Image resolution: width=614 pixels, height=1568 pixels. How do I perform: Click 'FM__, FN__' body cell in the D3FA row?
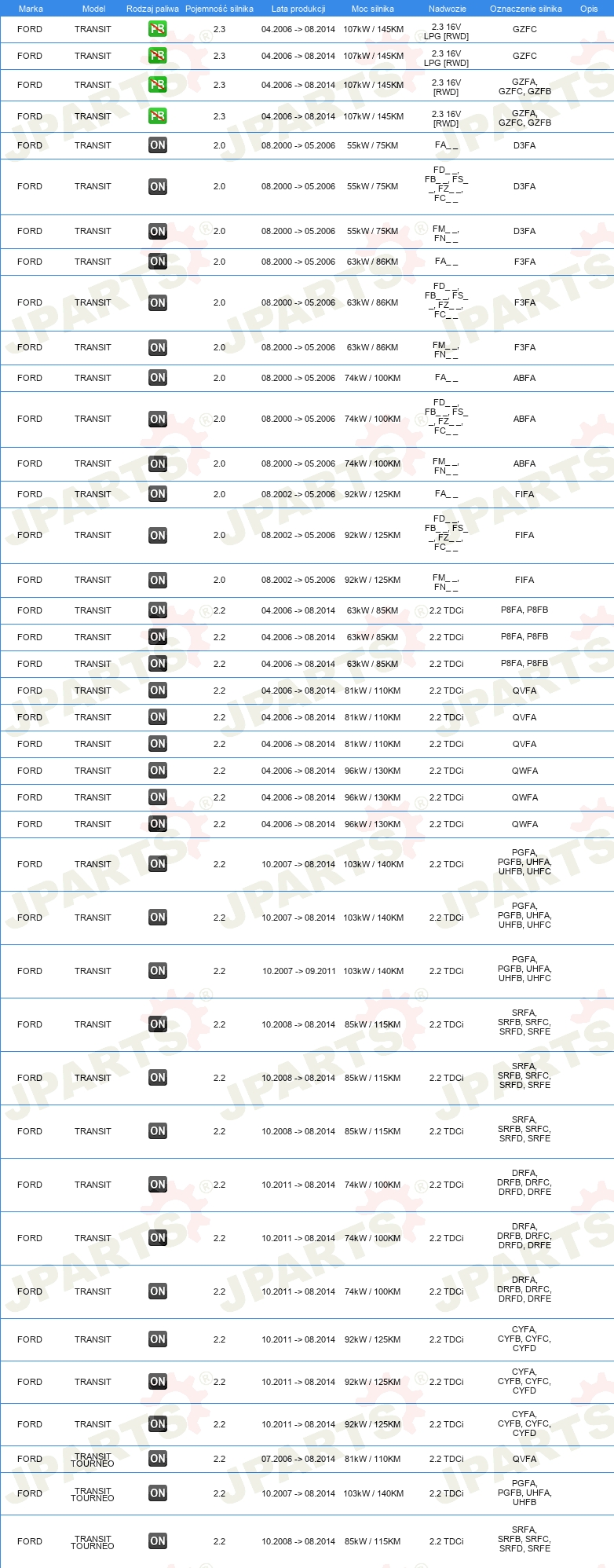coord(446,233)
